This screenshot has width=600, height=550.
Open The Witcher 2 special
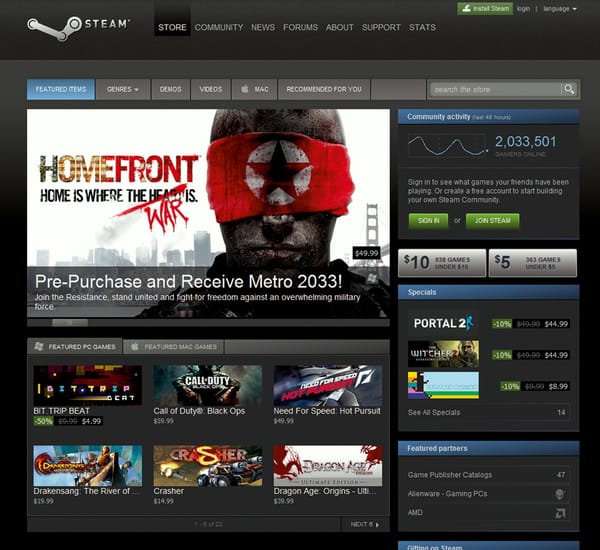click(x=443, y=354)
